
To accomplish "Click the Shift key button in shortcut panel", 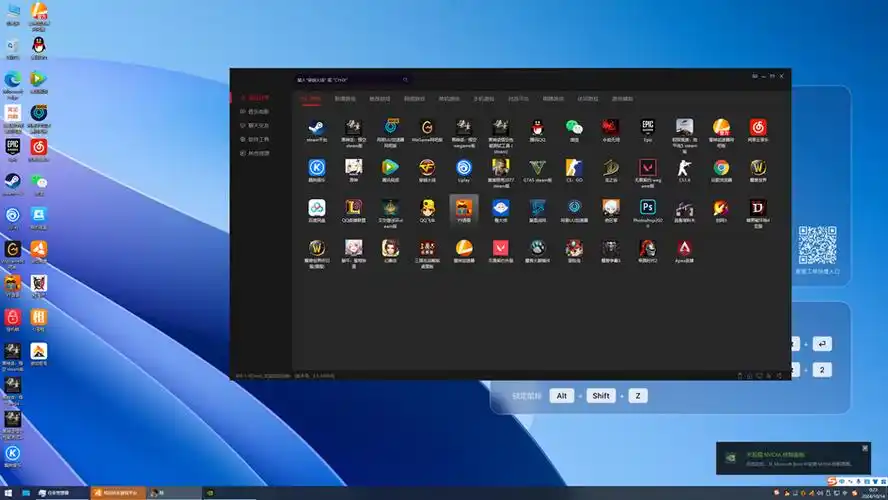I will pos(601,396).
